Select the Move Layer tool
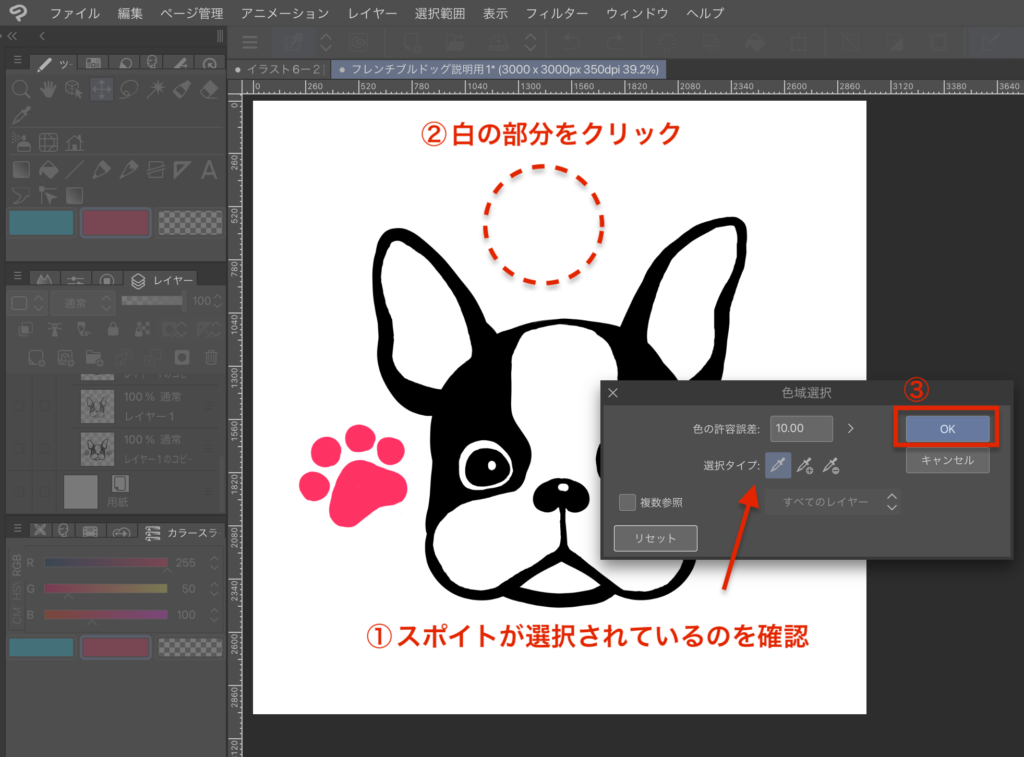The height and width of the screenshot is (757, 1024). click(101, 90)
